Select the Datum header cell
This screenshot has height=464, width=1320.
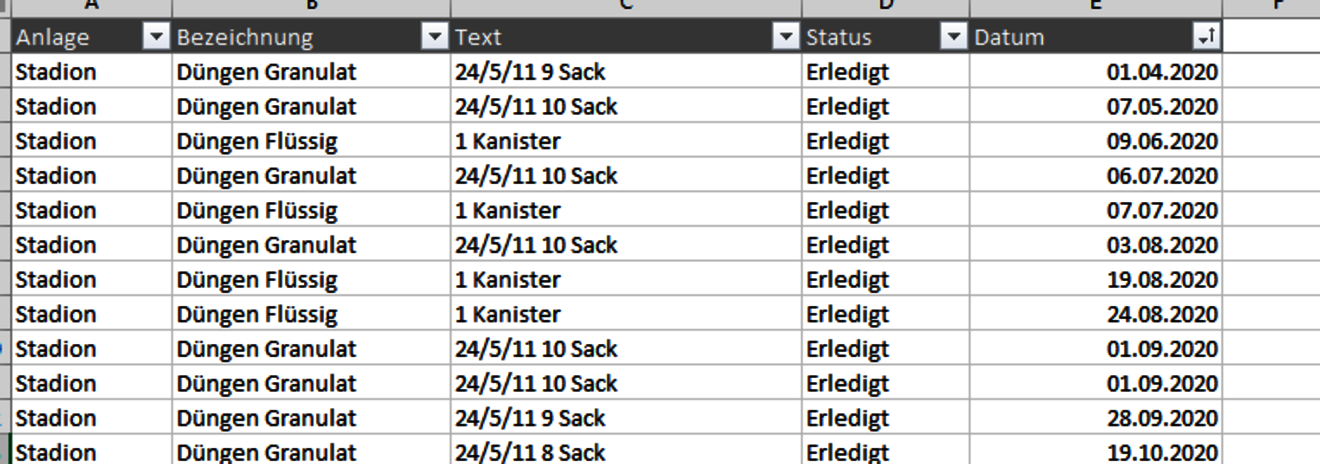(1095, 37)
